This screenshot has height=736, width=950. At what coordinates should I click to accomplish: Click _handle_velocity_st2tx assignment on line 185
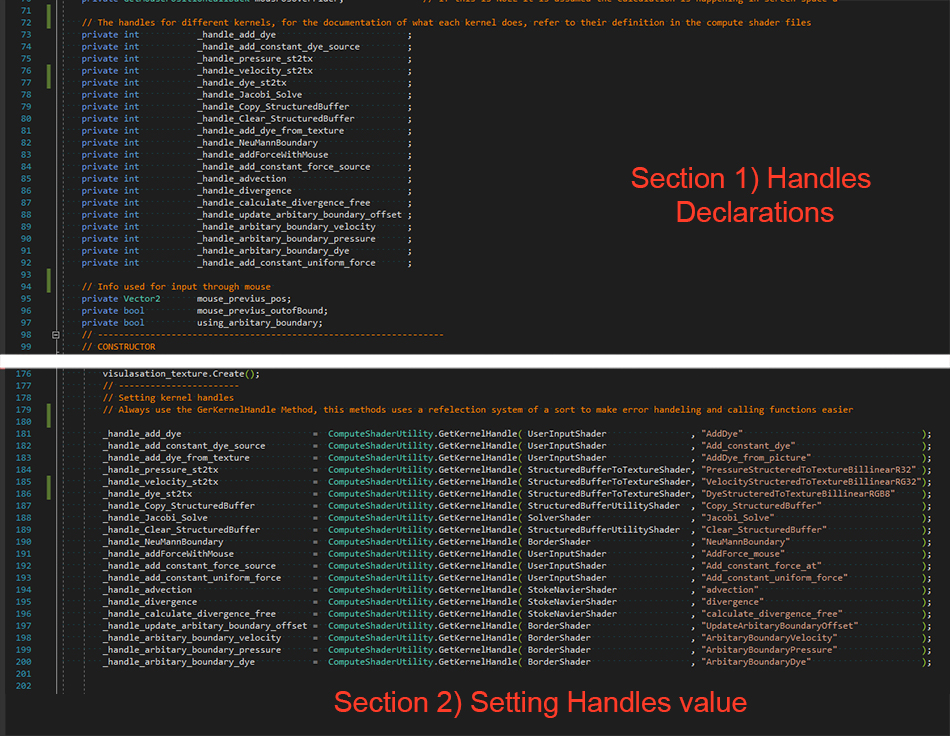(x=161, y=482)
